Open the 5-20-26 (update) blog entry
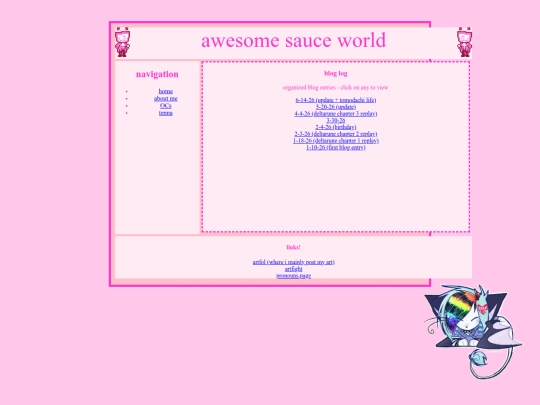 coord(336,107)
